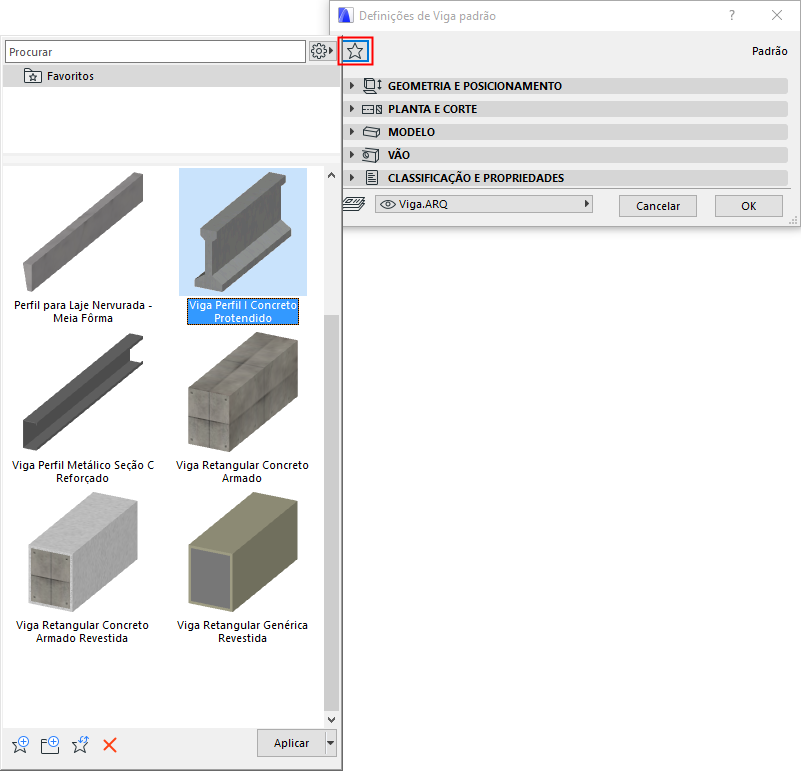801x771 pixels.
Task: Click the Classificação e Propriedades panel icon
Action: [372, 178]
